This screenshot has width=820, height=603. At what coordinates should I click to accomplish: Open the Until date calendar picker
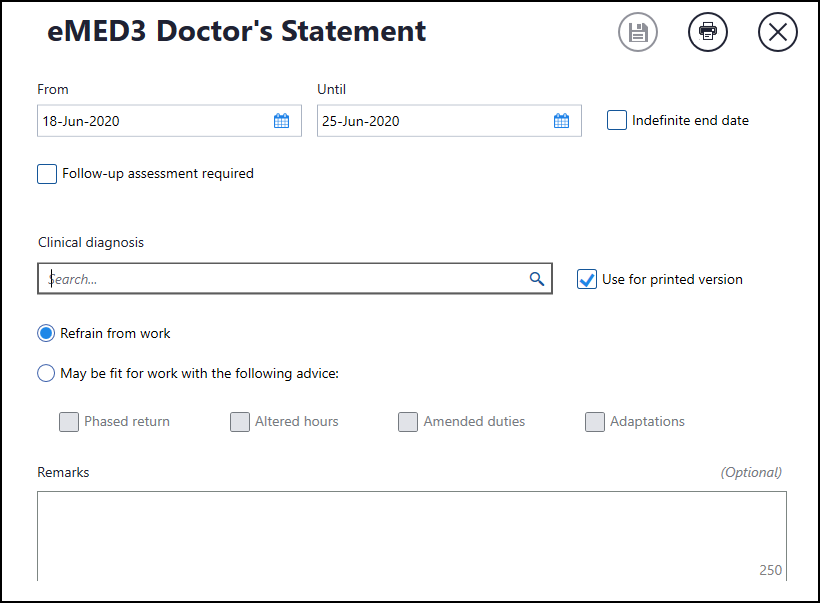561,121
